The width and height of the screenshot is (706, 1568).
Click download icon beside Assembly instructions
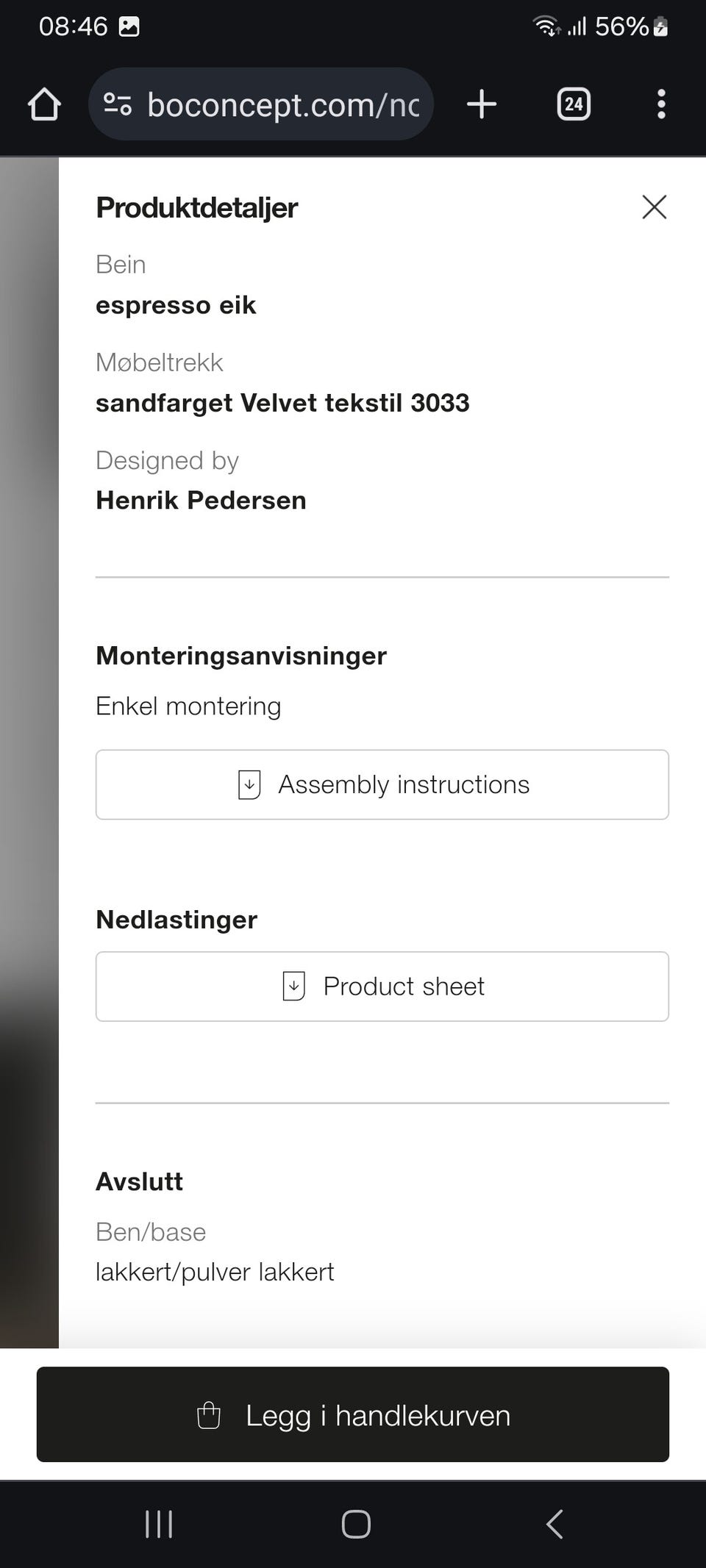(249, 784)
